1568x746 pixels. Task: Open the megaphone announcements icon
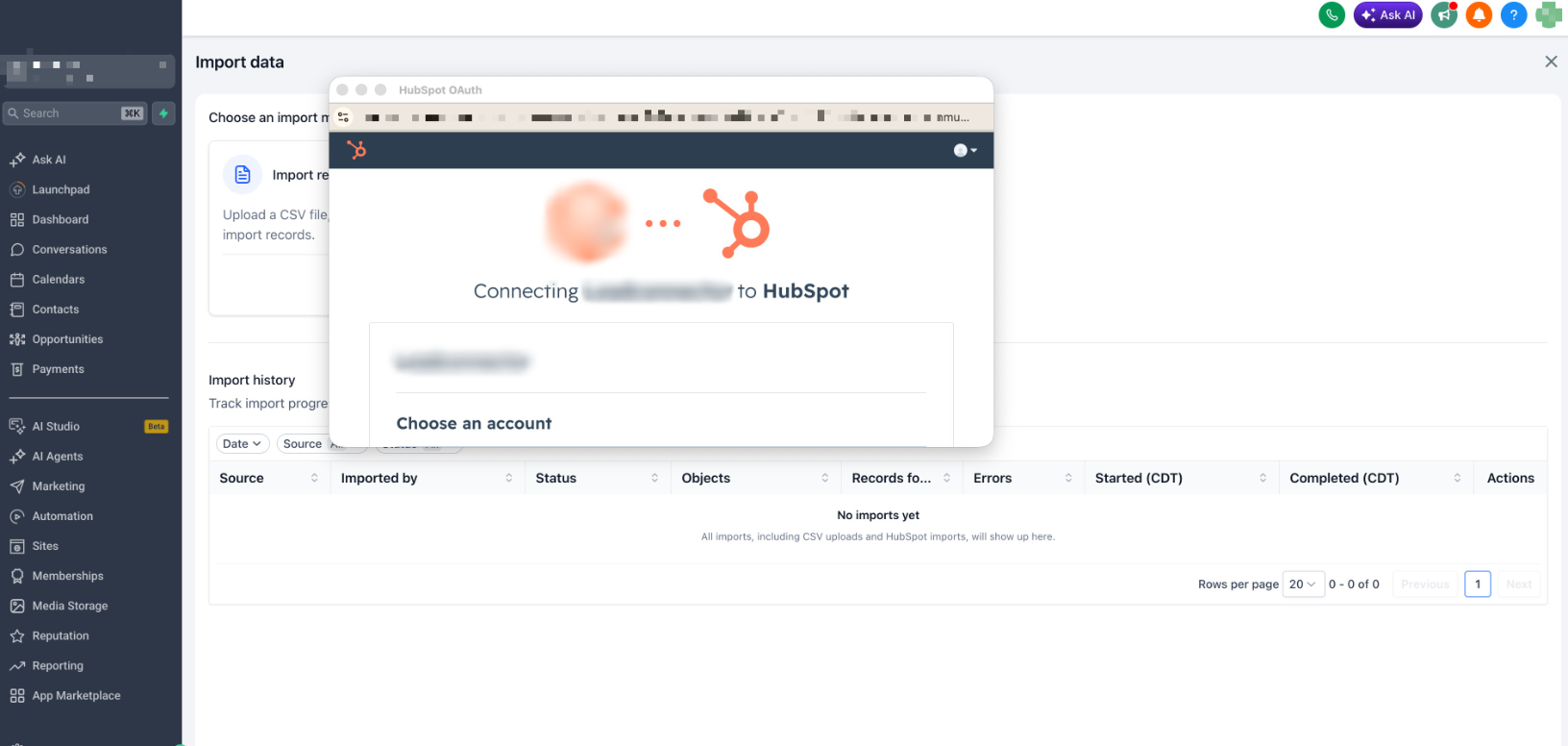click(x=1444, y=15)
